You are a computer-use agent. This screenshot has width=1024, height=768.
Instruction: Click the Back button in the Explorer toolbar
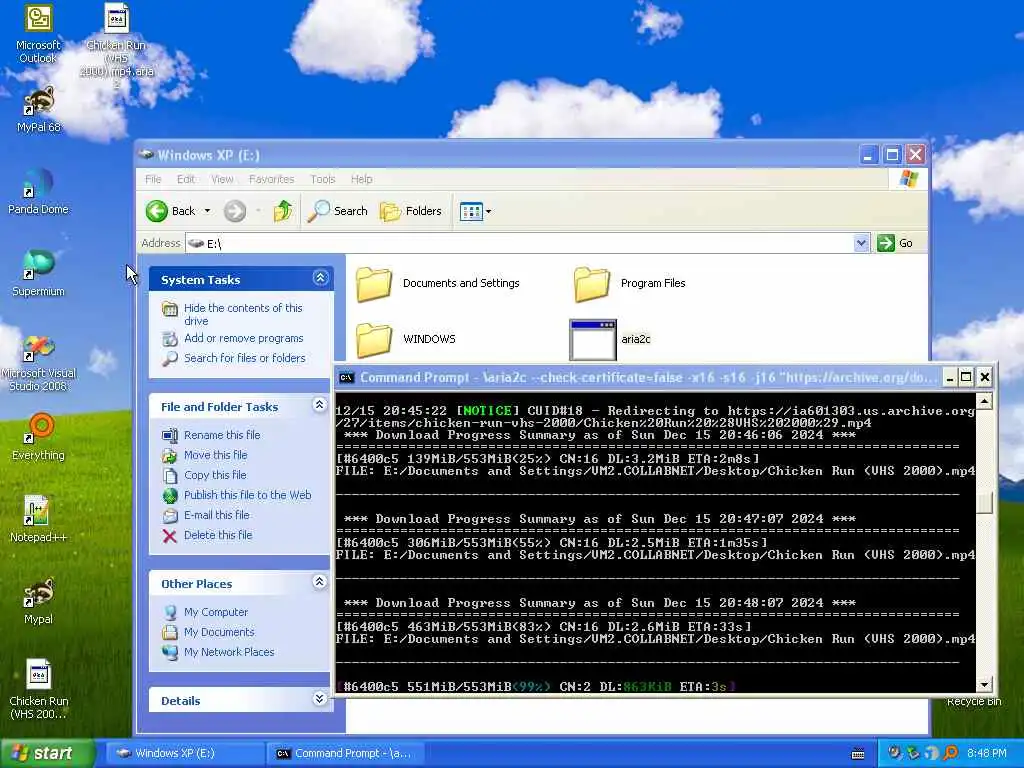[170, 211]
